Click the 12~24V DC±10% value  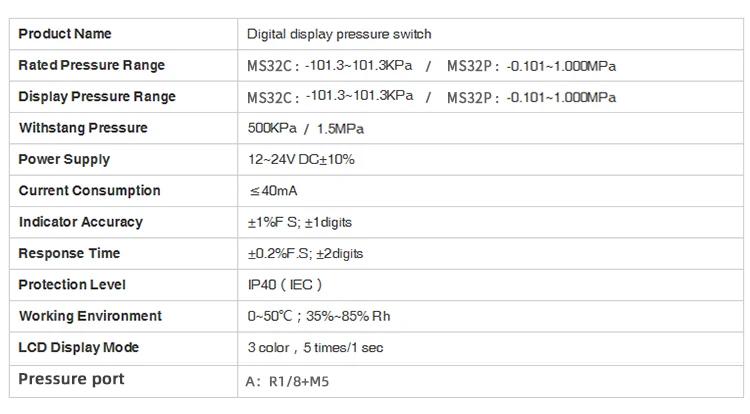coord(301,160)
